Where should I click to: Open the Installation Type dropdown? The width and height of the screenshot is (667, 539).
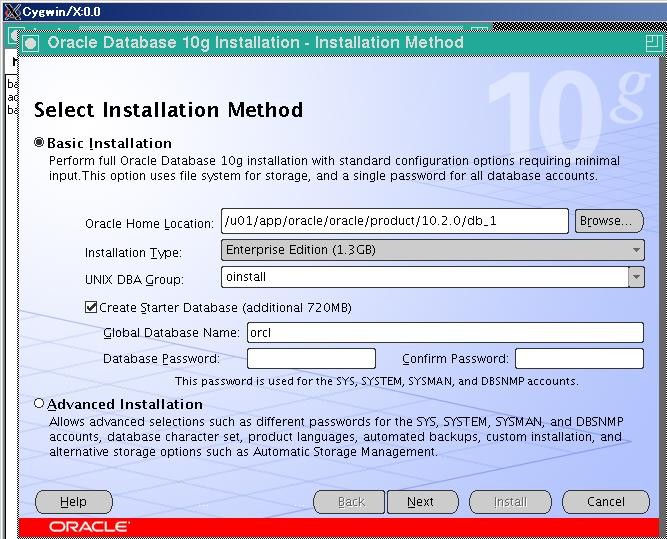(x=433, y=250)
